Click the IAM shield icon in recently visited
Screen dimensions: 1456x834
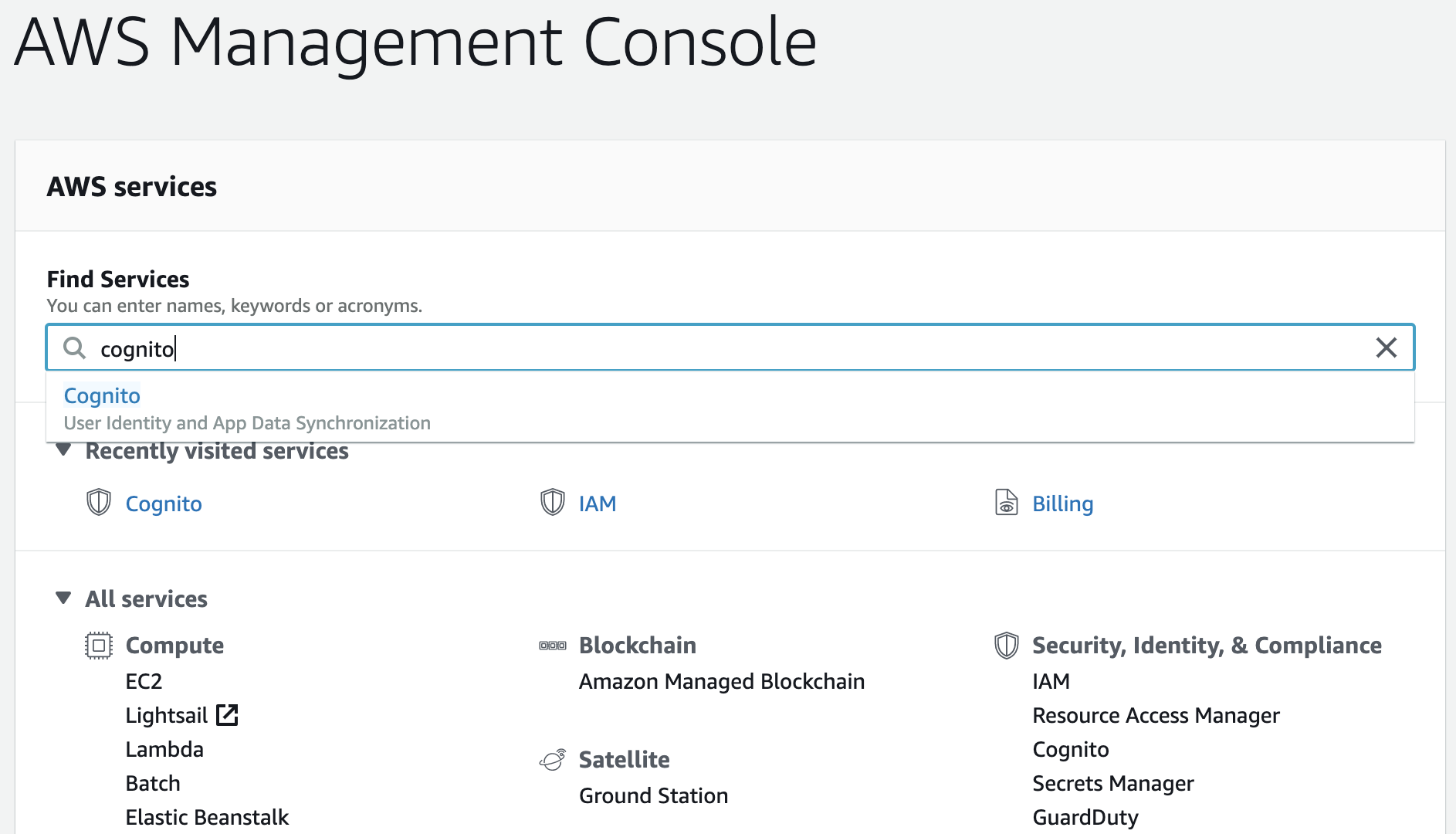pyautogui.click(x=553, y=502)
